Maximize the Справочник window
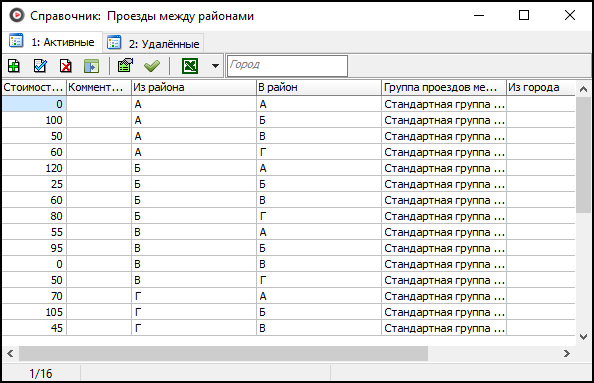 pyautogui.click(x=524, y=15)
